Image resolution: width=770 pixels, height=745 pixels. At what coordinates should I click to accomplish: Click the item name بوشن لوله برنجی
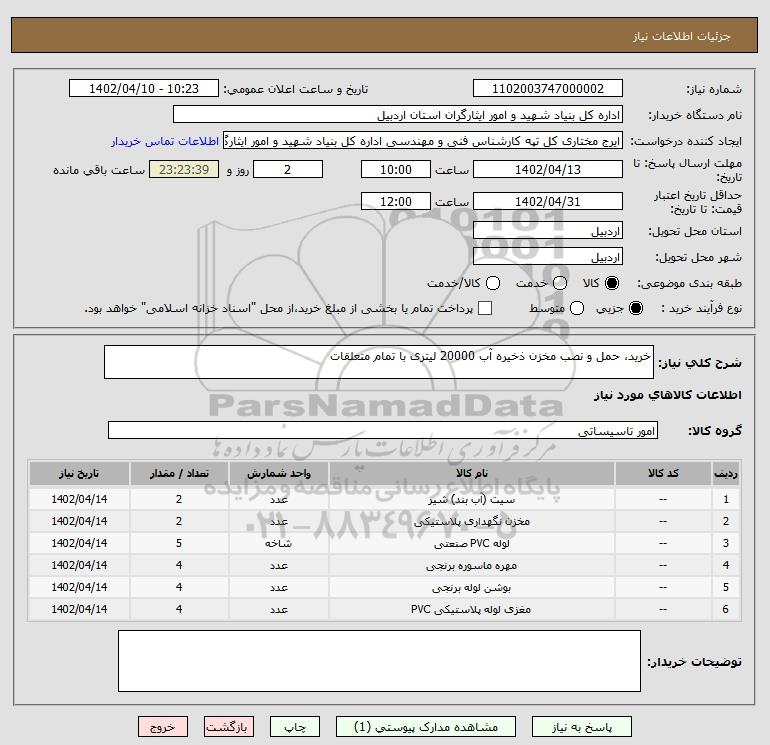coord(471,587)
